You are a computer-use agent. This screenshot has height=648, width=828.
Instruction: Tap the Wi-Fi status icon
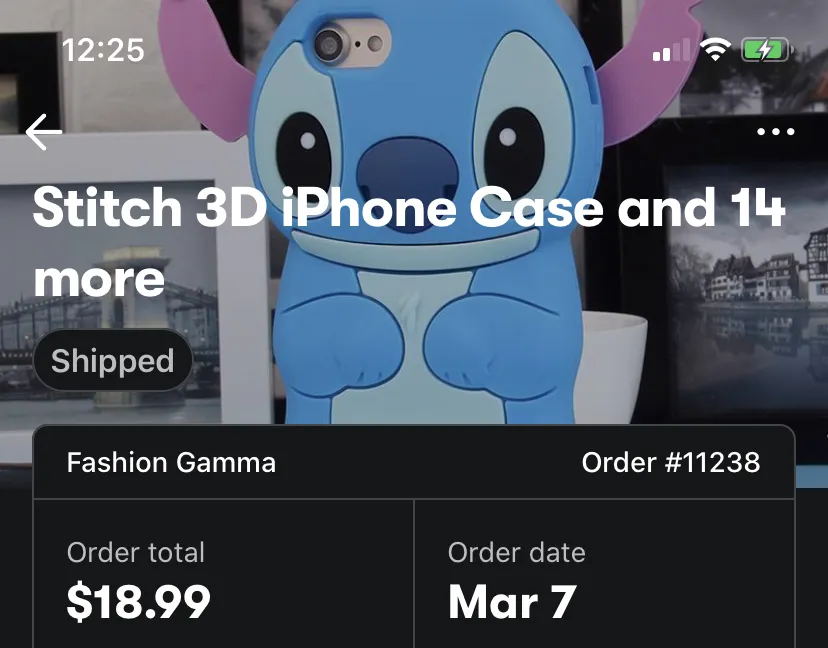click(715, 50)
